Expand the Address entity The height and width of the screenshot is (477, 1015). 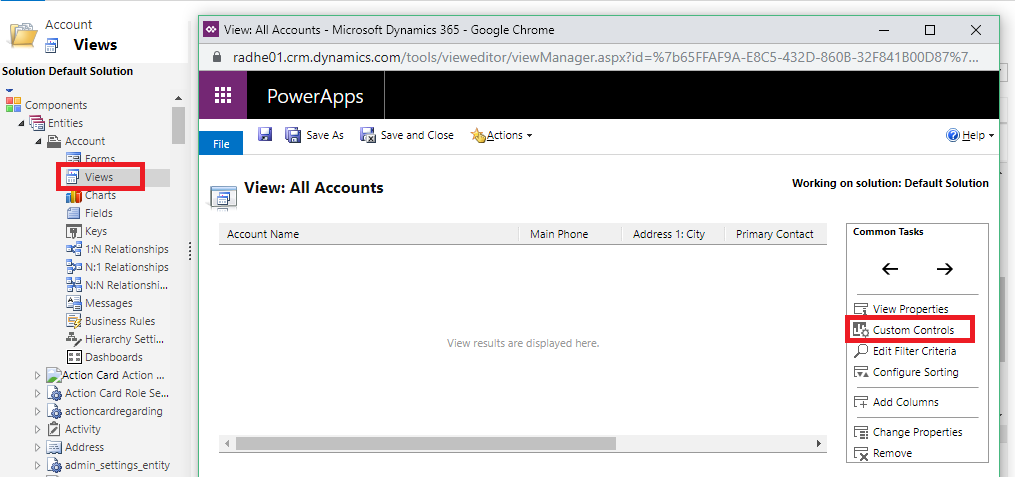point(38,447)
